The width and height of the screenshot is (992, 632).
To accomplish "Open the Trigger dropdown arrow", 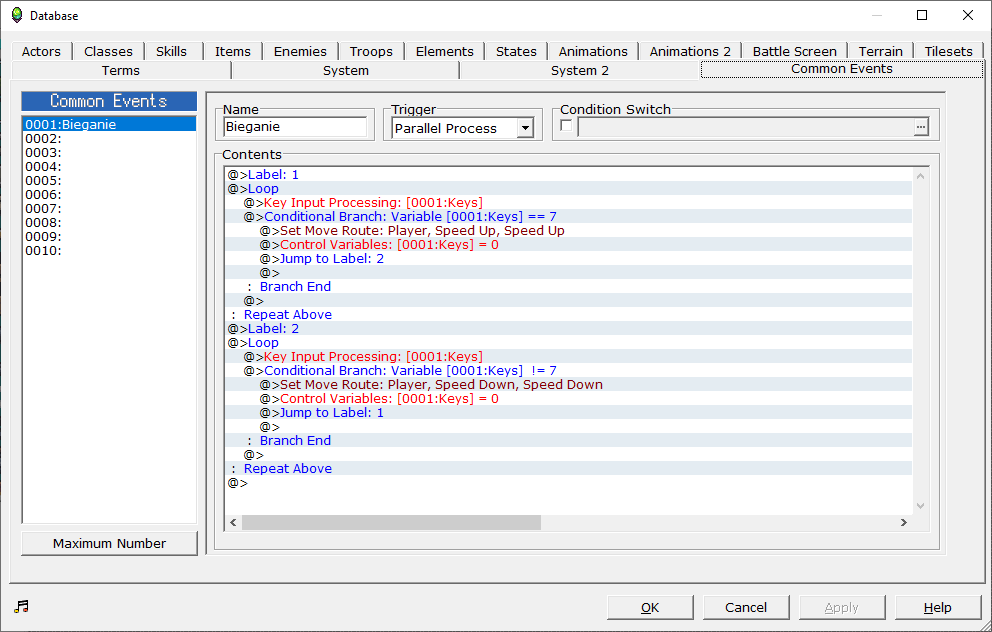I will click(x=525, y=128).
